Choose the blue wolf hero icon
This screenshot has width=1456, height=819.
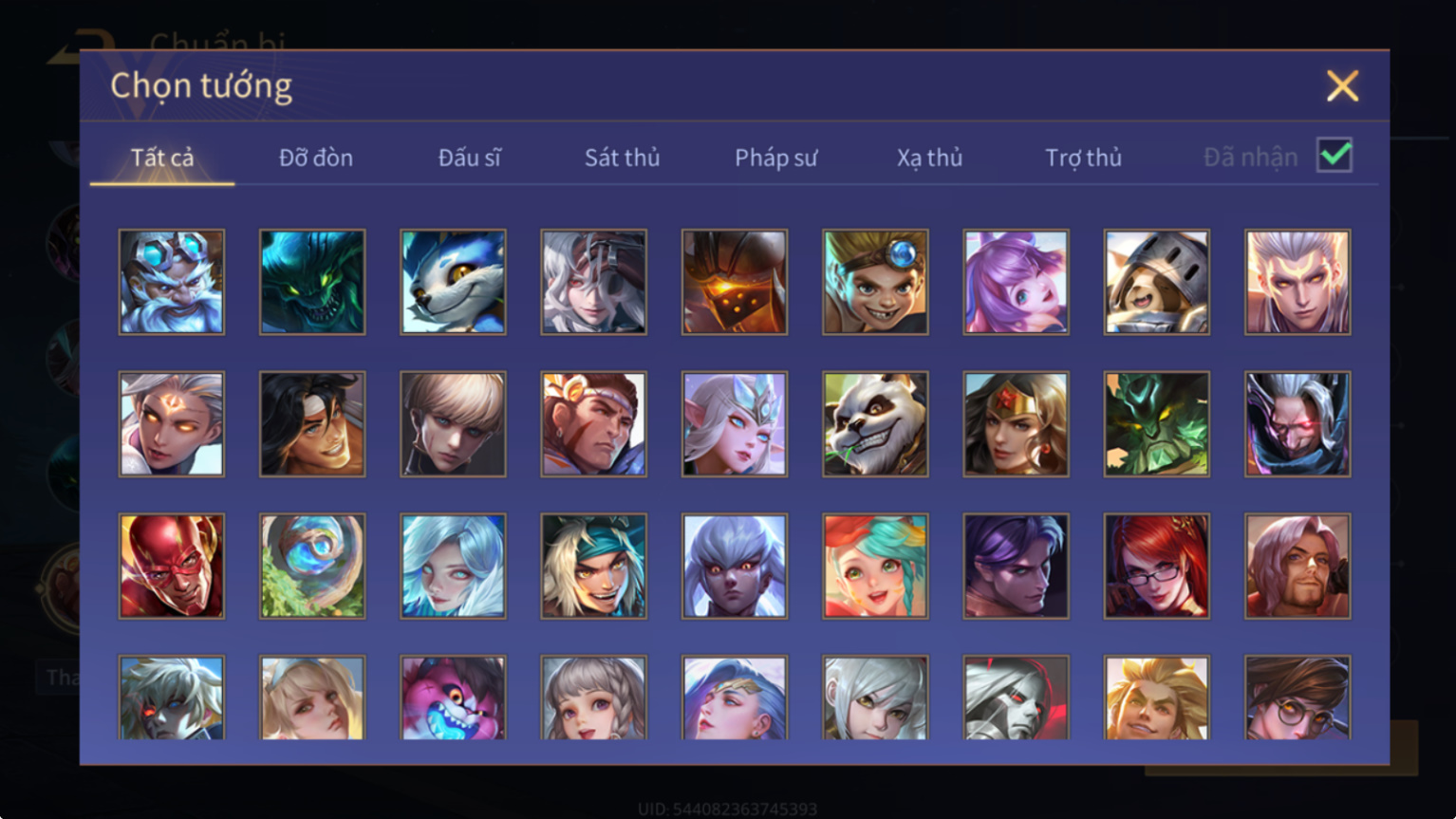453,282
